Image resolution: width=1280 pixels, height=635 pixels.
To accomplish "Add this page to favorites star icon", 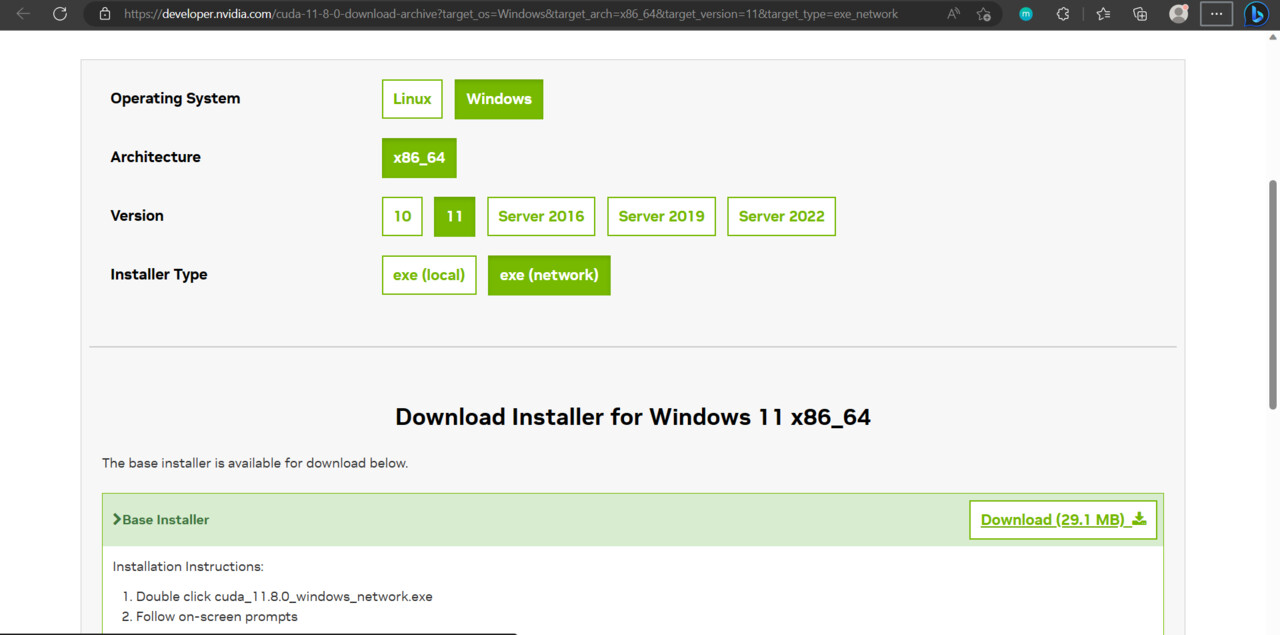I will (984, 14).
